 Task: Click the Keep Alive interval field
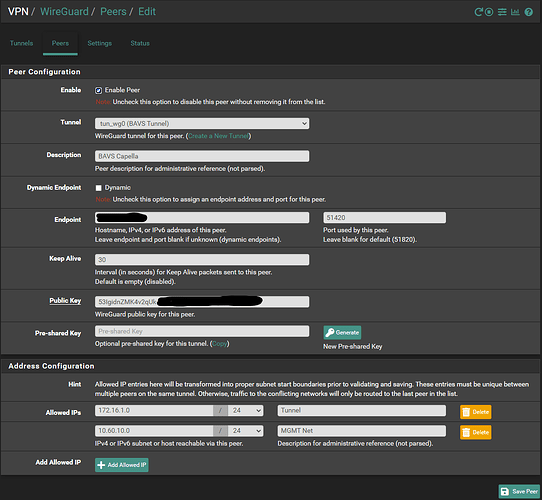point(202,260)
